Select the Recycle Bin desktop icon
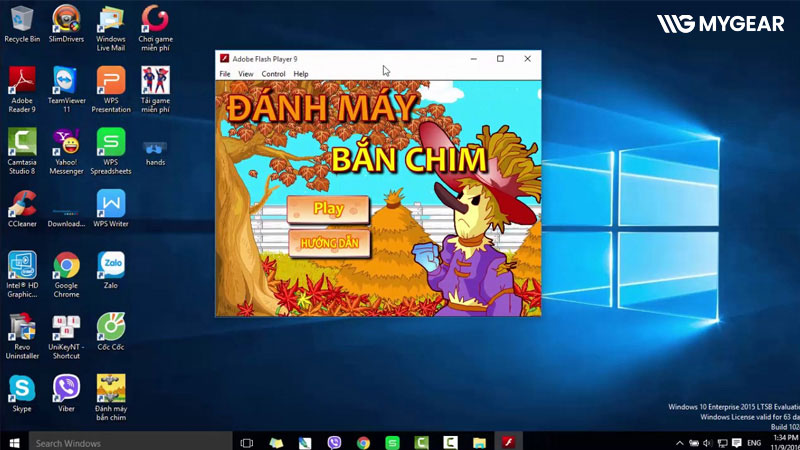Viewport: 800px width, 450px height. 22,18
